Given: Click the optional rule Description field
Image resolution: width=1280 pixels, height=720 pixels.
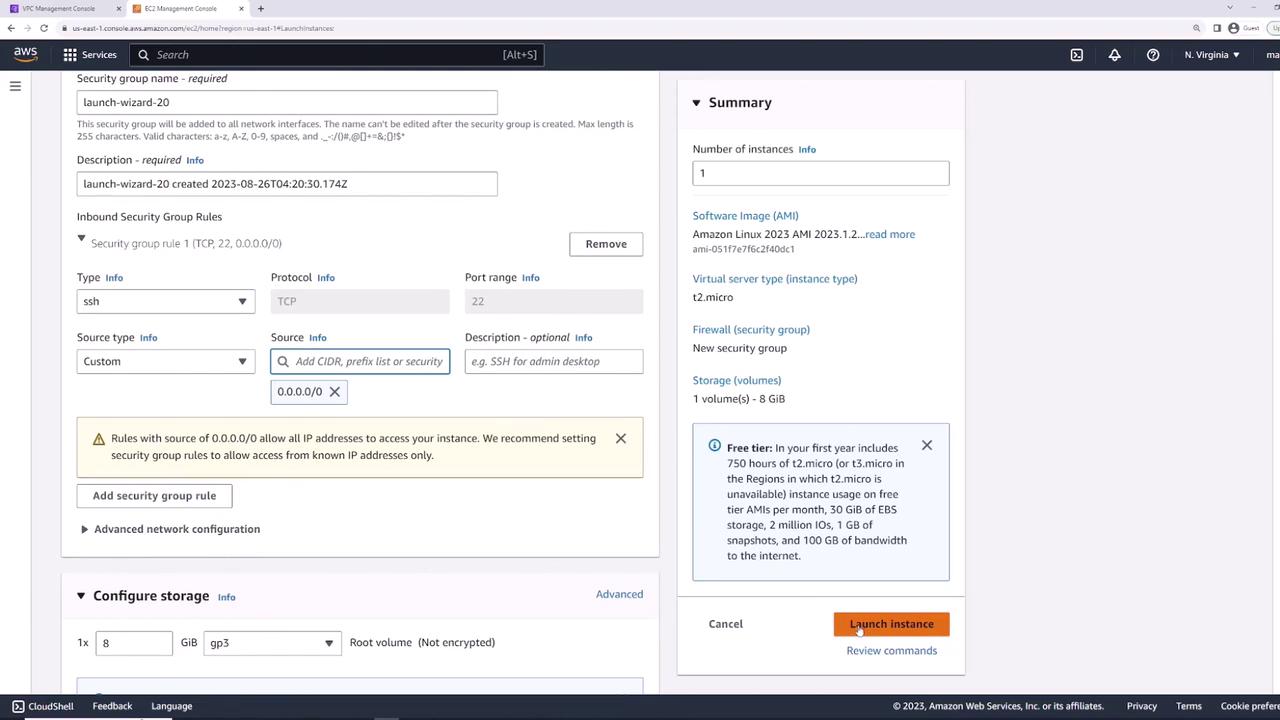Looking at the screenshot, I should coord(554,361).
